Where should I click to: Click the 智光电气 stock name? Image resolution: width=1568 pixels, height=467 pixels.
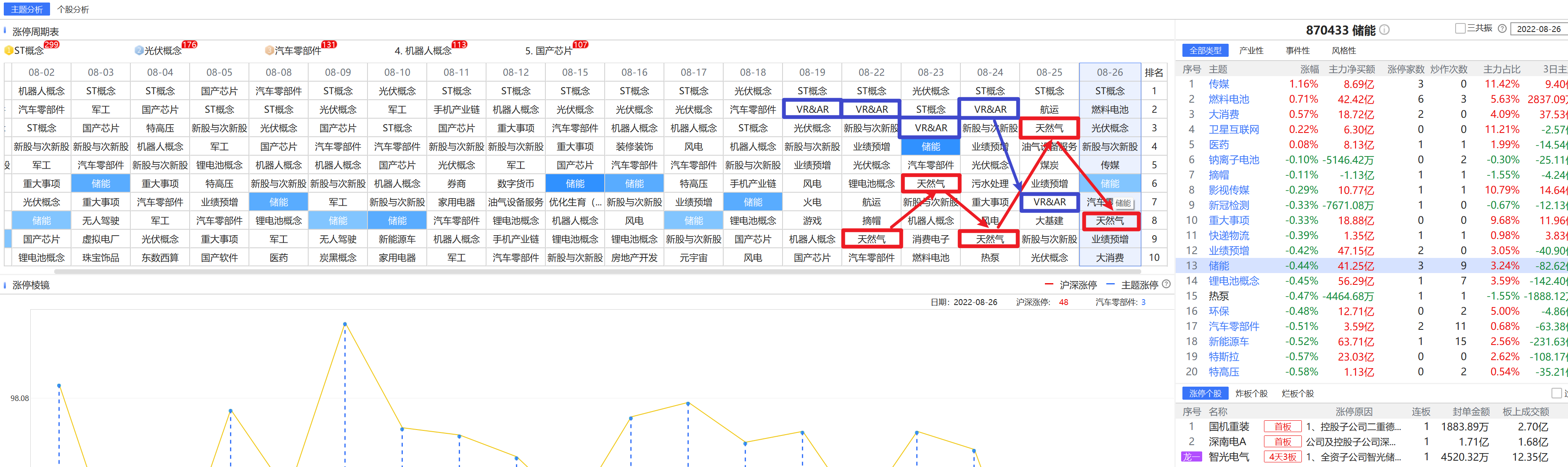pos(1228,457)
